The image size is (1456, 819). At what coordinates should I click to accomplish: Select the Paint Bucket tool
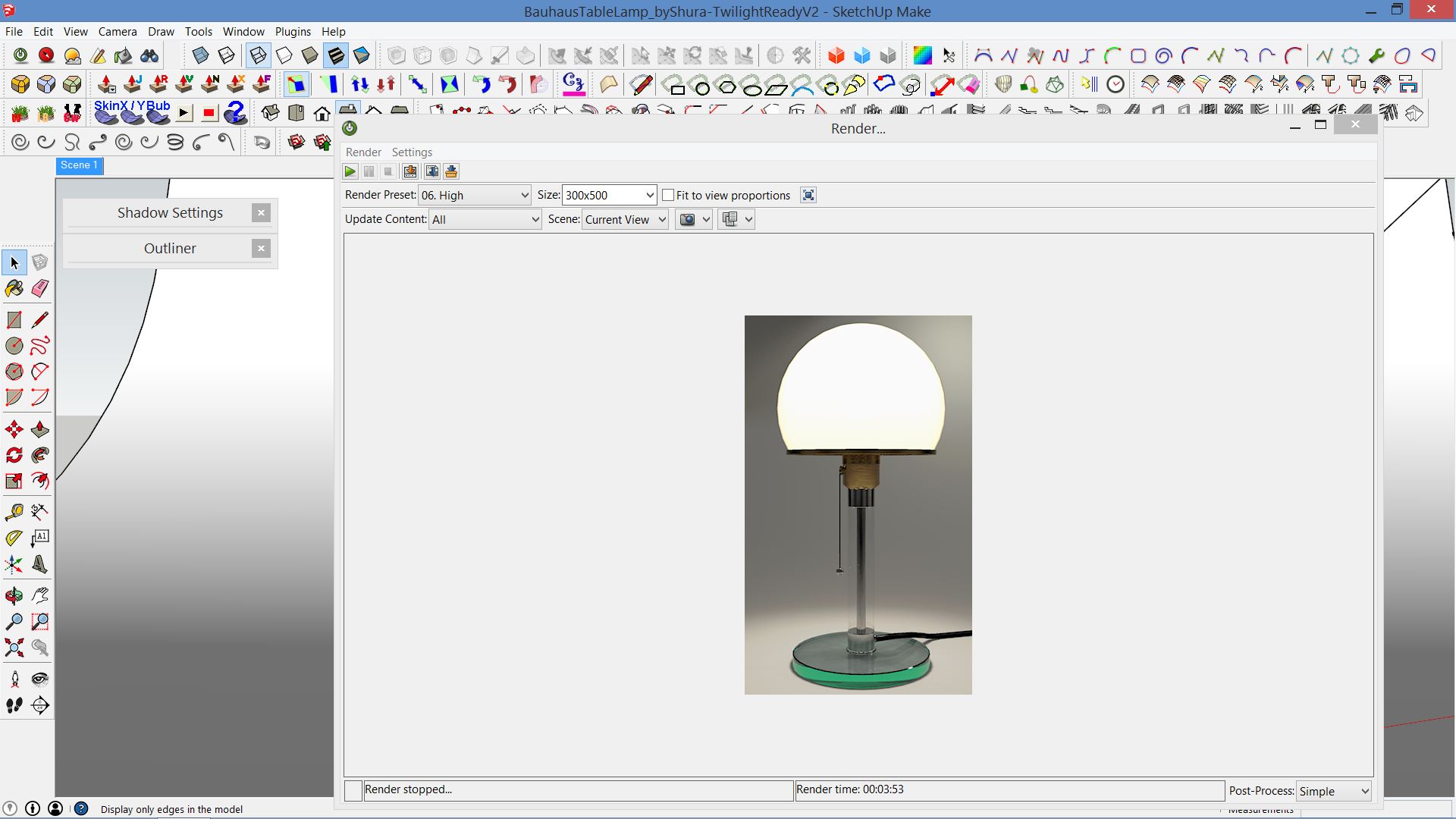pos(14,287)
